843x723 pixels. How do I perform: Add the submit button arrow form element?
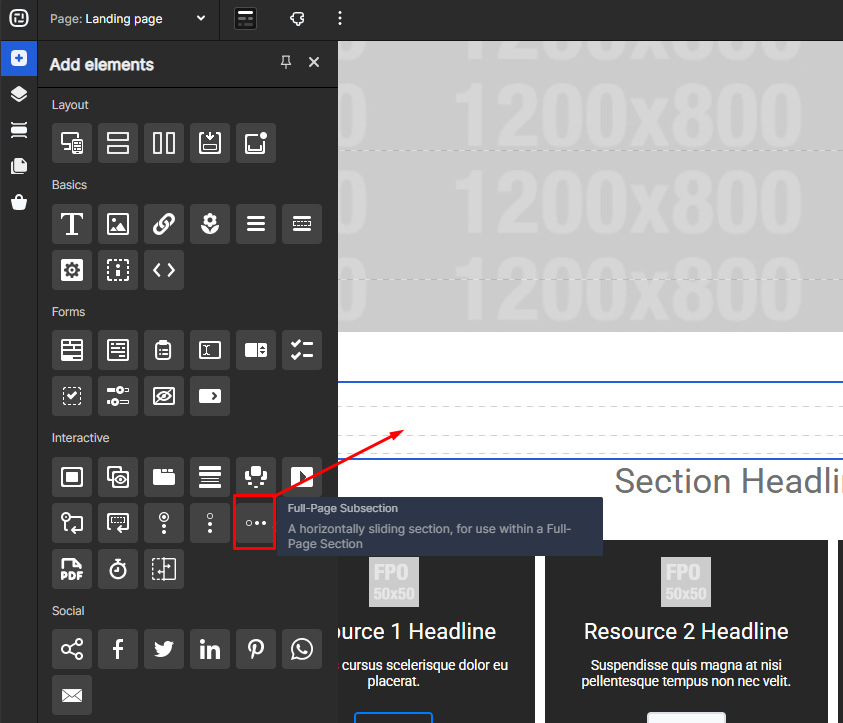(210, 396)
